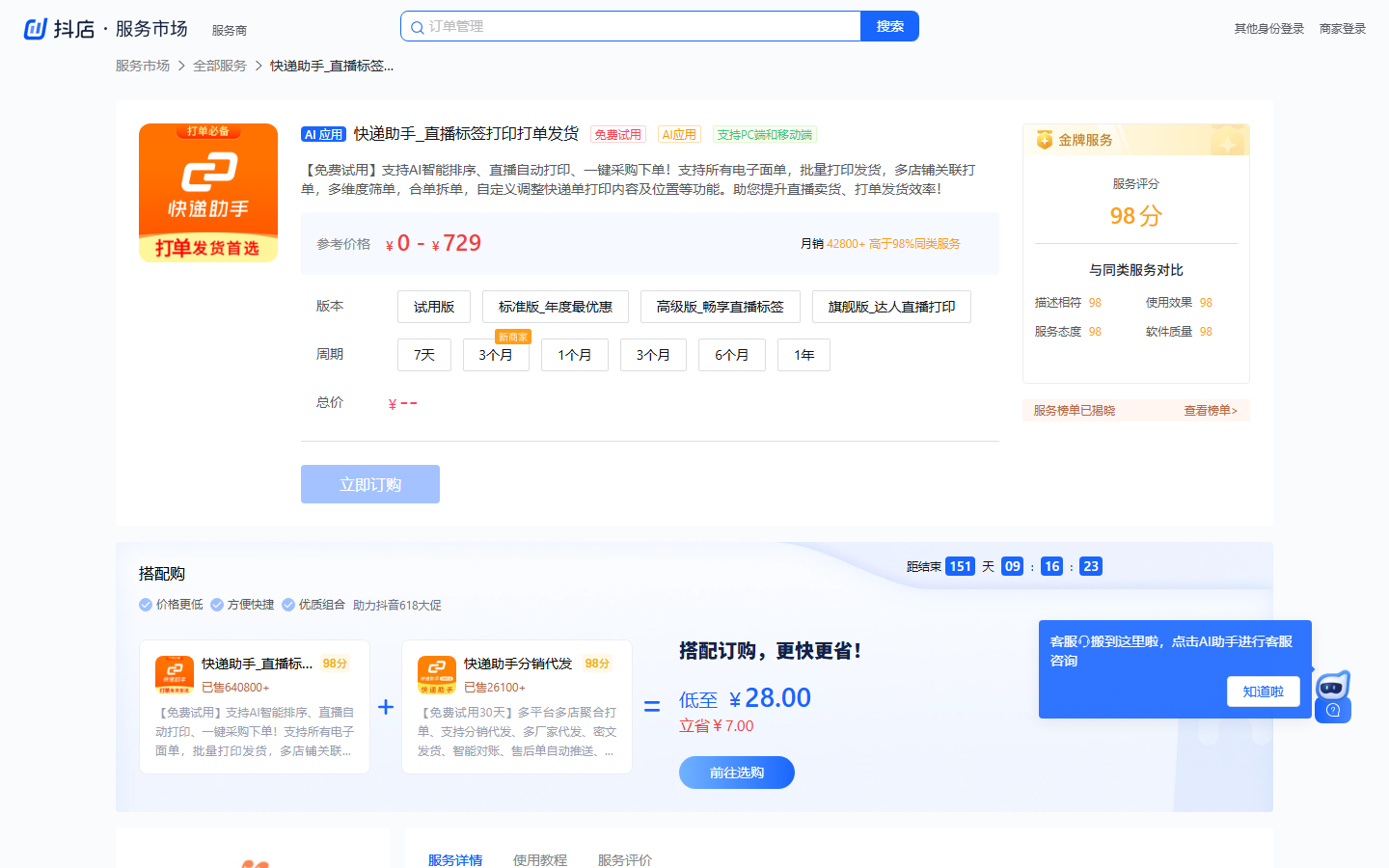Viewport: 1389px width, 868px height.
Task: Choose the 3个月 period with 新商家 tag
Action: pos(496,355)
